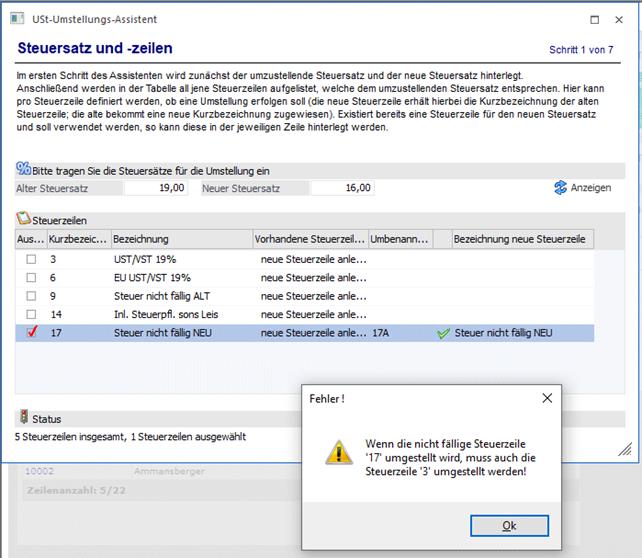Open Vorhandene Steuerzeile cell for row 14
The width and height of the screenshot is (642, 558).
point(312,315)
